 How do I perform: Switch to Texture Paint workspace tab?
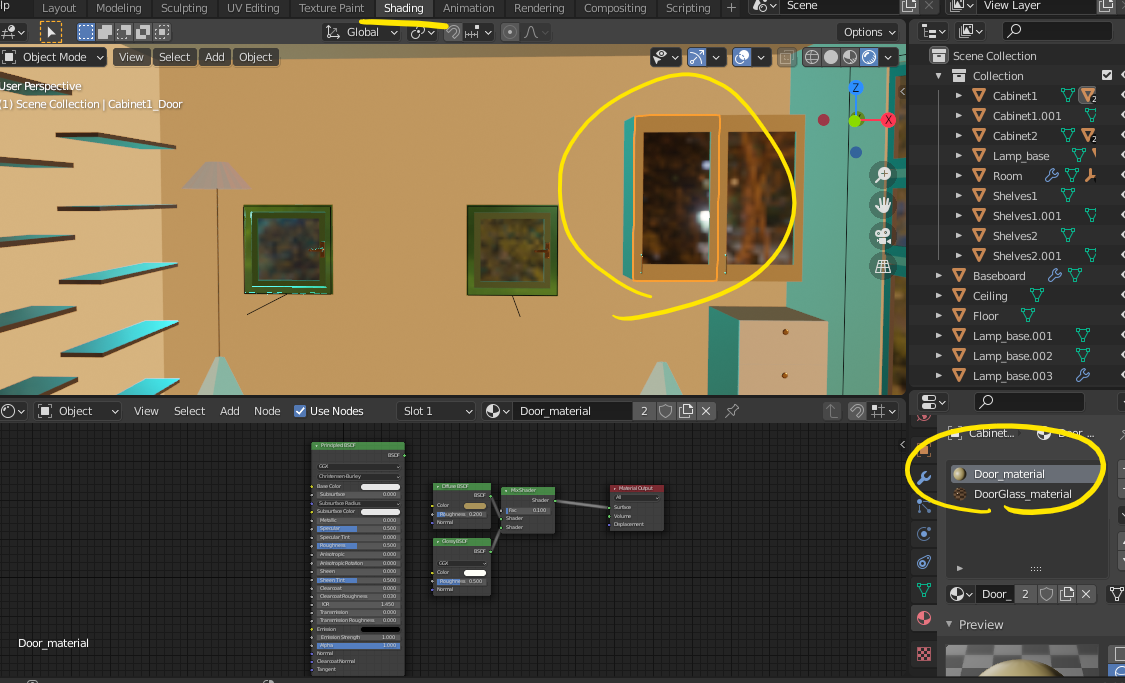(331, 8)
